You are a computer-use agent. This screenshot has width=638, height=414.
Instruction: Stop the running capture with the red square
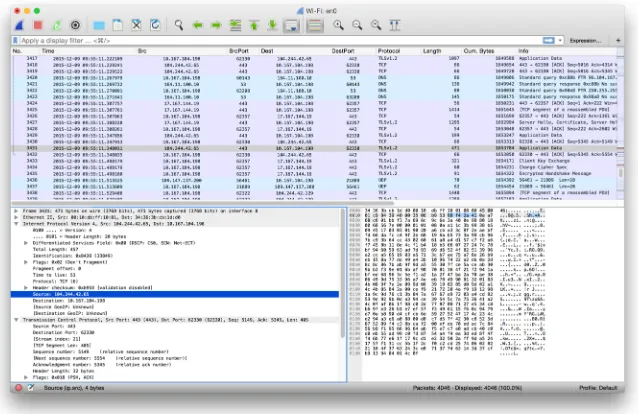pyautogui.click(x=38, y=25)
